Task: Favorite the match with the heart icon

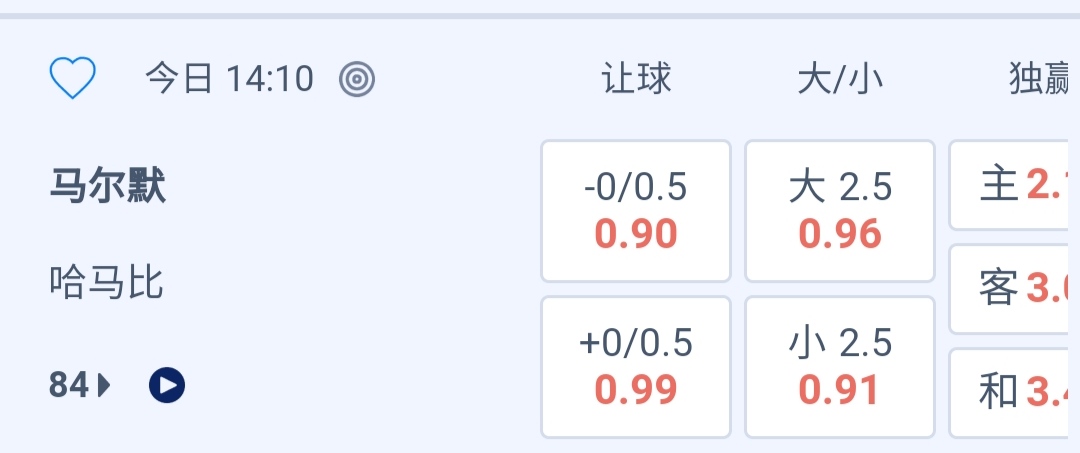Action: [72, 78]
